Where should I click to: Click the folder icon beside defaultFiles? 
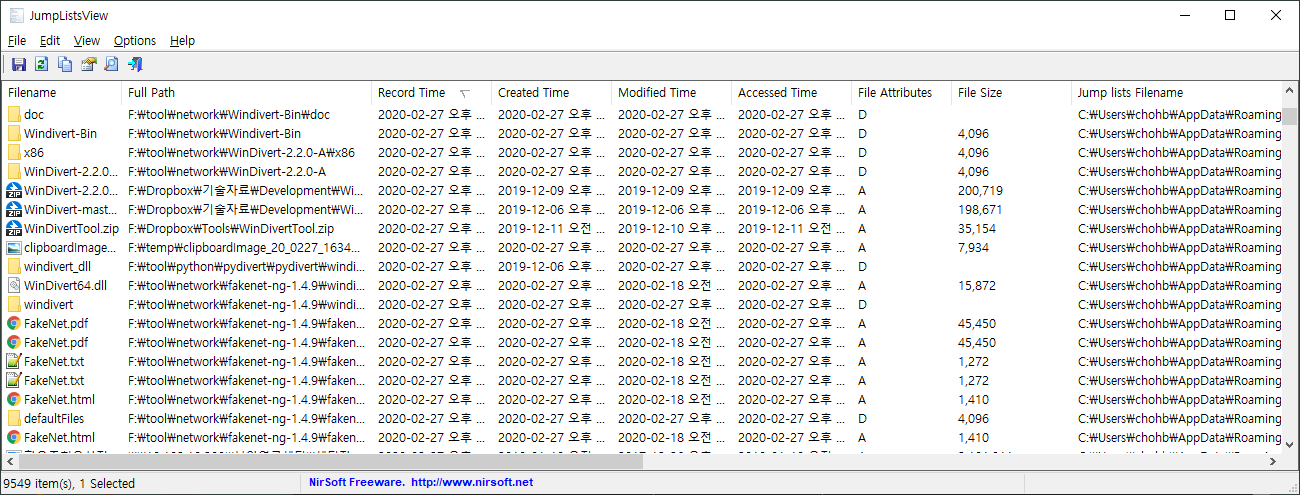(14, 419)
